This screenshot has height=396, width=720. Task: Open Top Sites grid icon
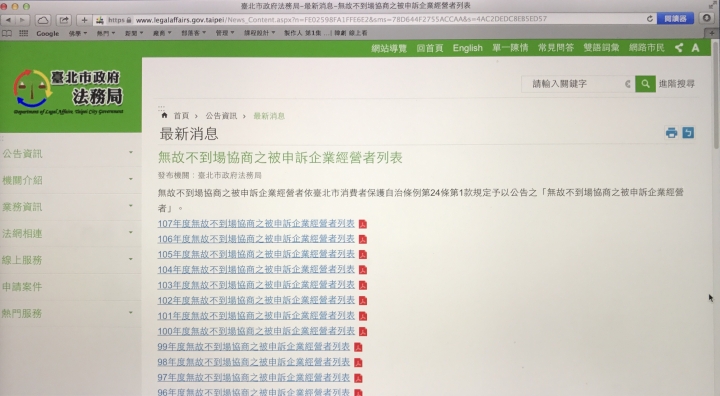click(23, 33)
